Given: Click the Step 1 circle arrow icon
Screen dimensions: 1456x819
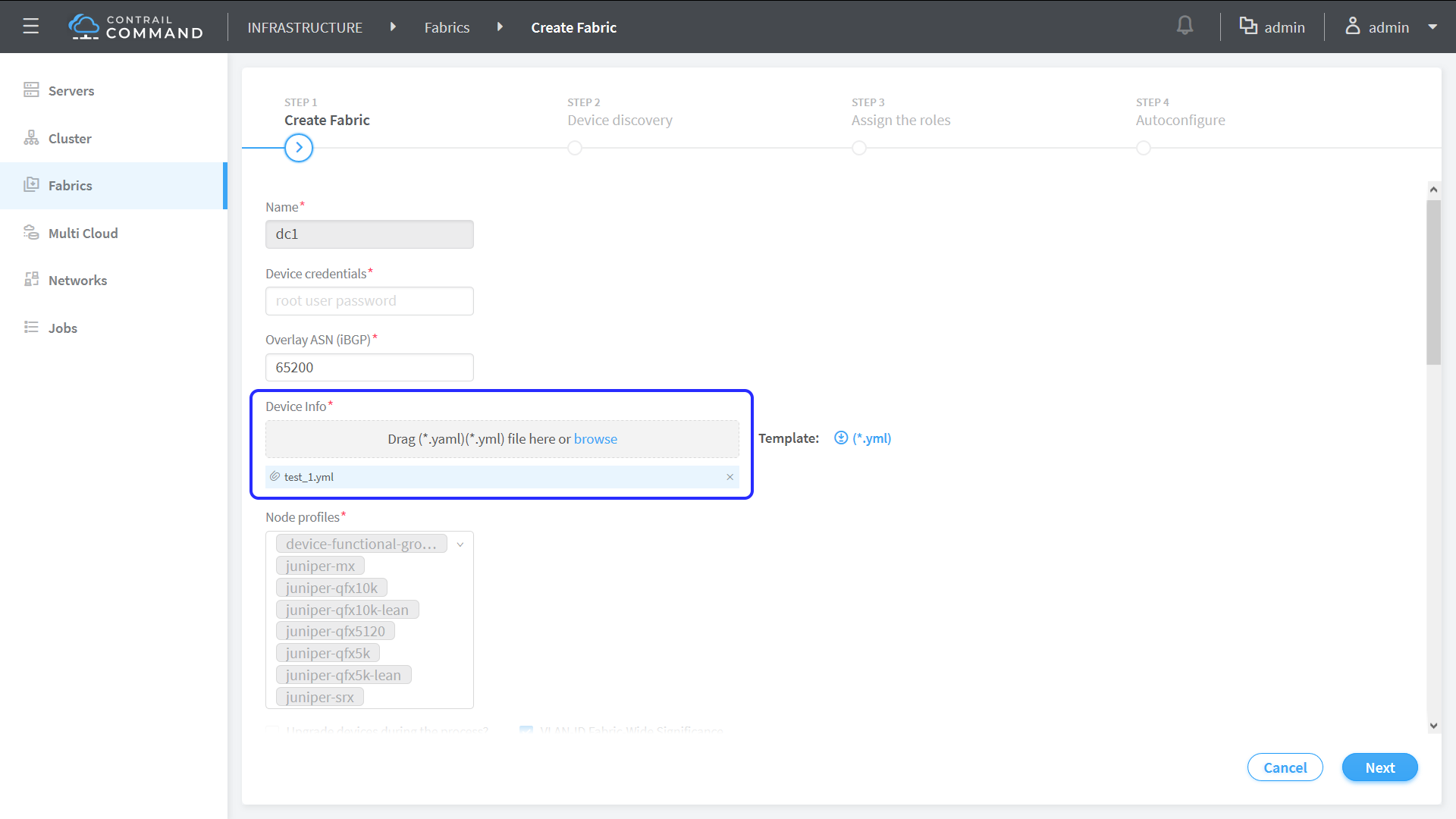Looking at the screenshot, I should click(x=299, y=148).
